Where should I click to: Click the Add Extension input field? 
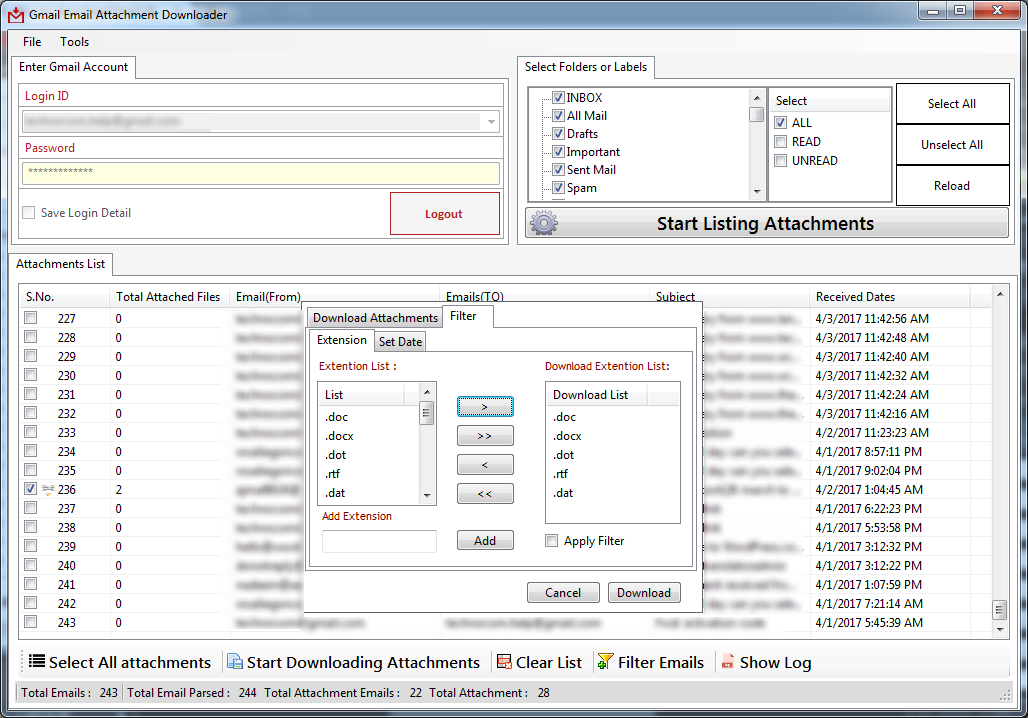point(379,541)
